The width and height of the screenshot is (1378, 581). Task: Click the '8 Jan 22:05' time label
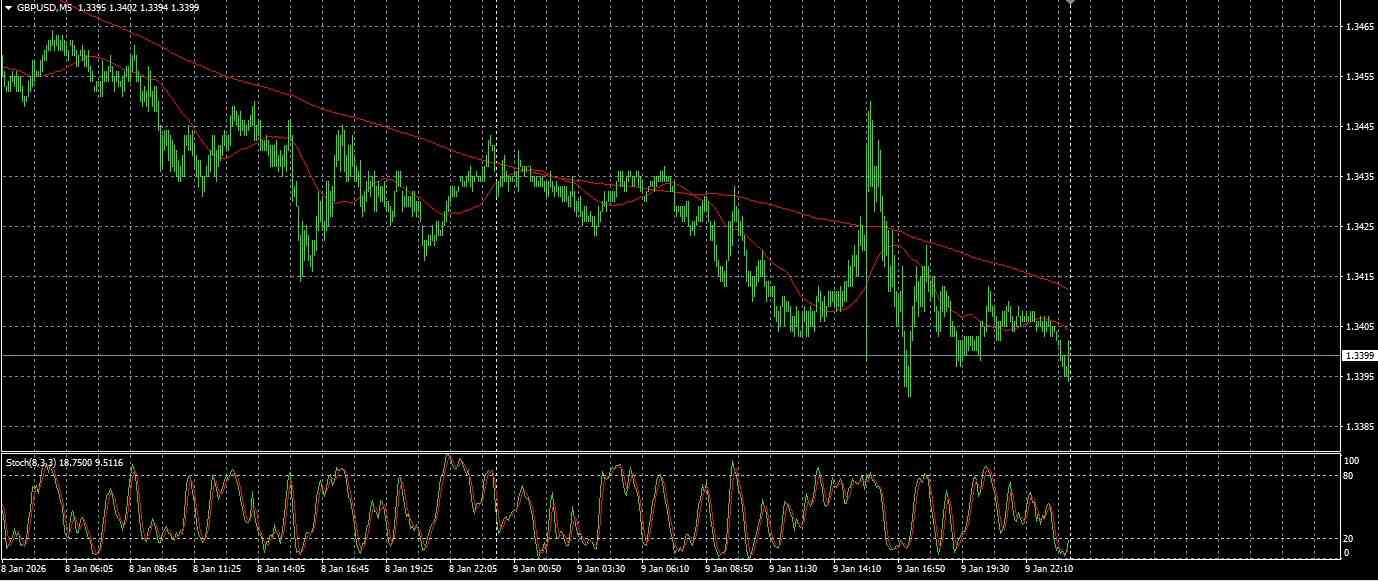coord(473,569)
